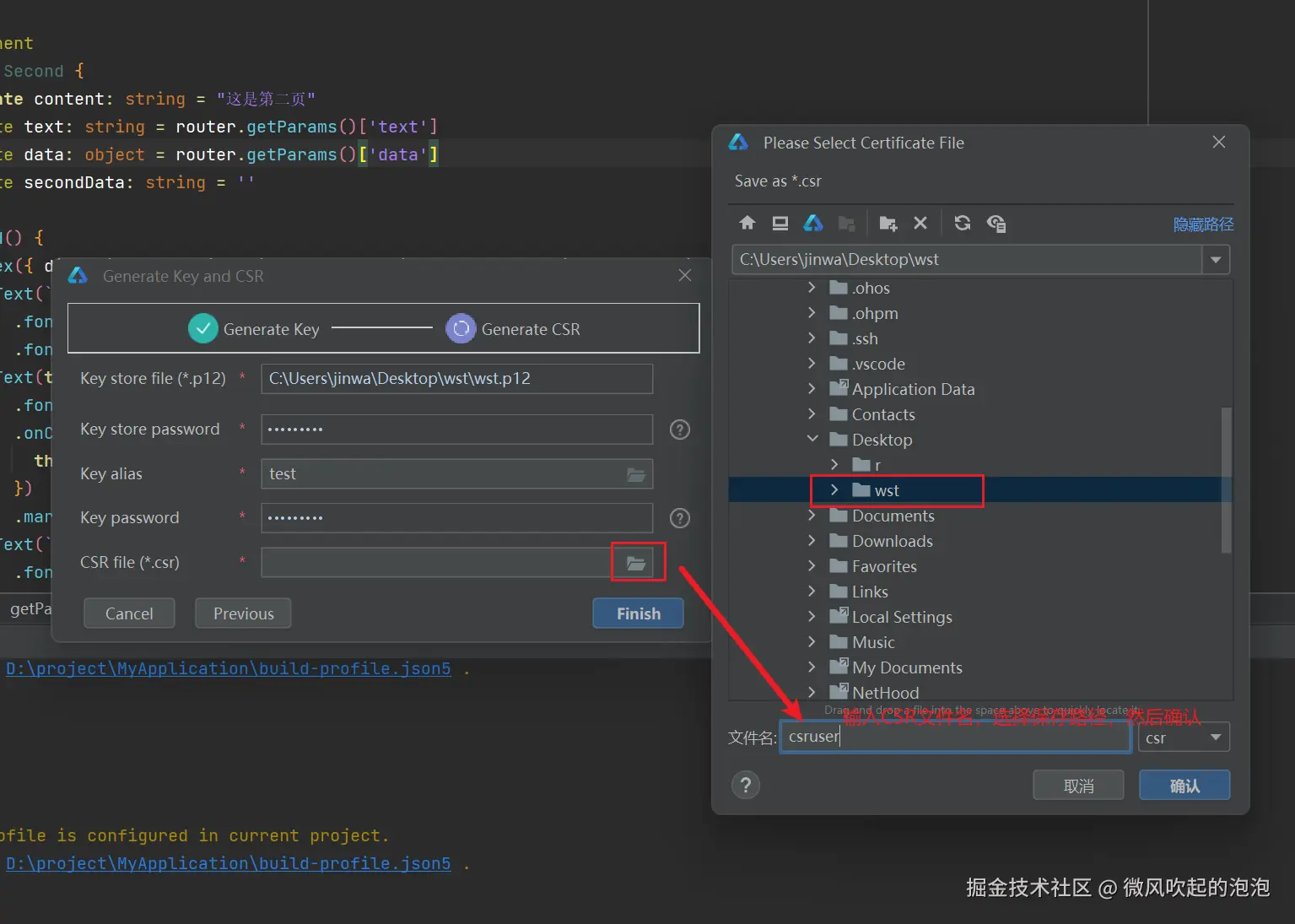1295x924 pixels.
Task: Click the desktop directory toolbar icon
Action: pos(780,223)
